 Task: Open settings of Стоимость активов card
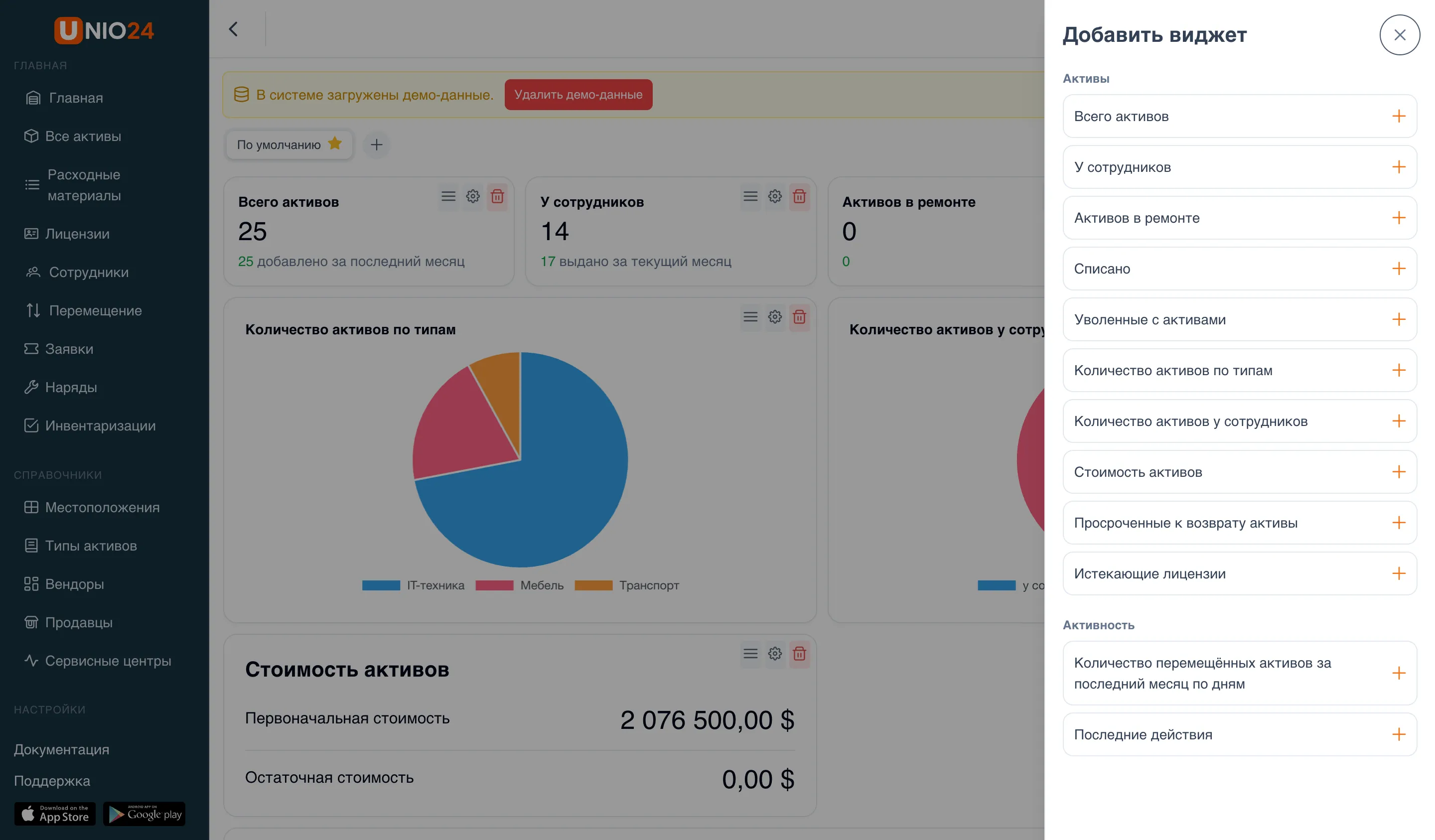coord(774,654)
